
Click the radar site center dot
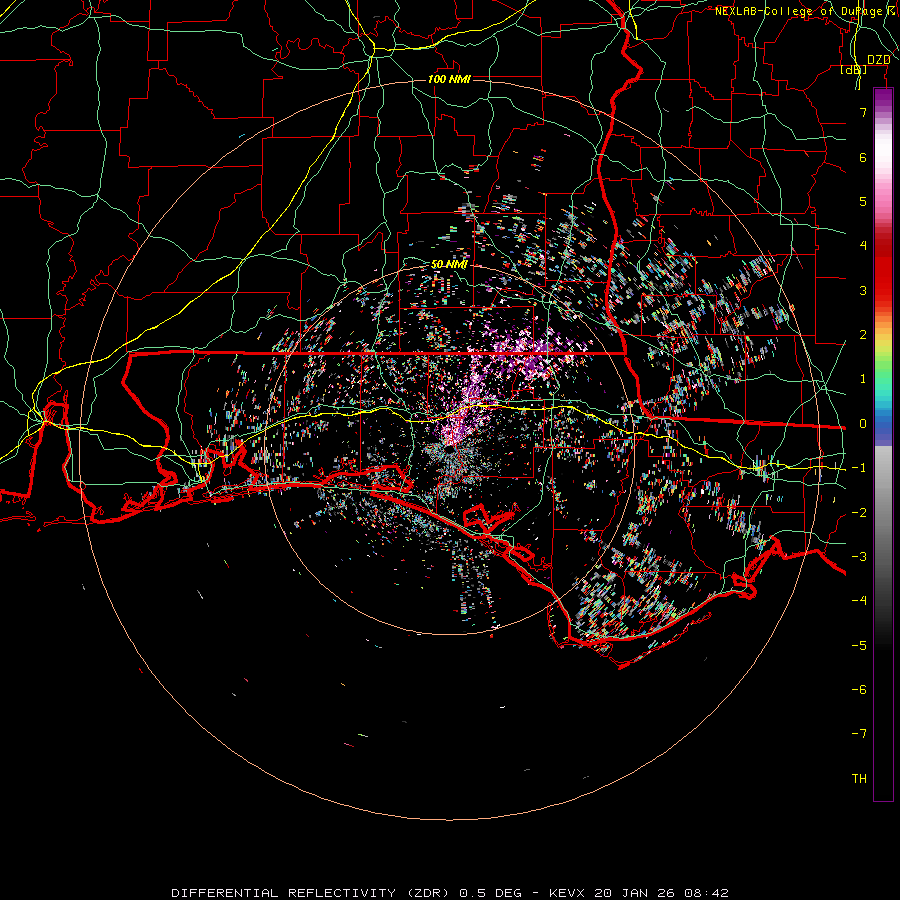(x=449, y=449)
